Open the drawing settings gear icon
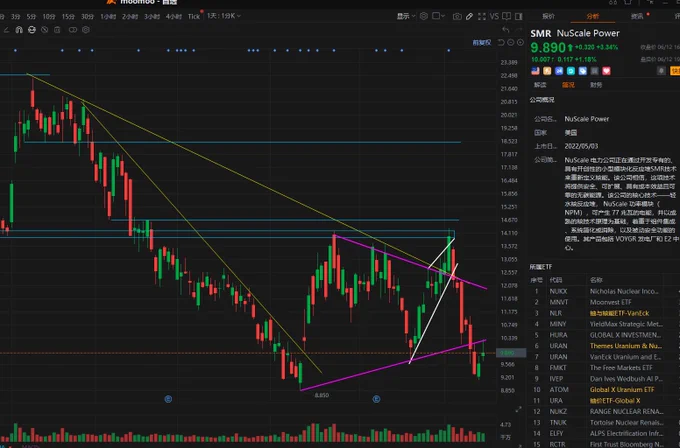 click(86, 30)
